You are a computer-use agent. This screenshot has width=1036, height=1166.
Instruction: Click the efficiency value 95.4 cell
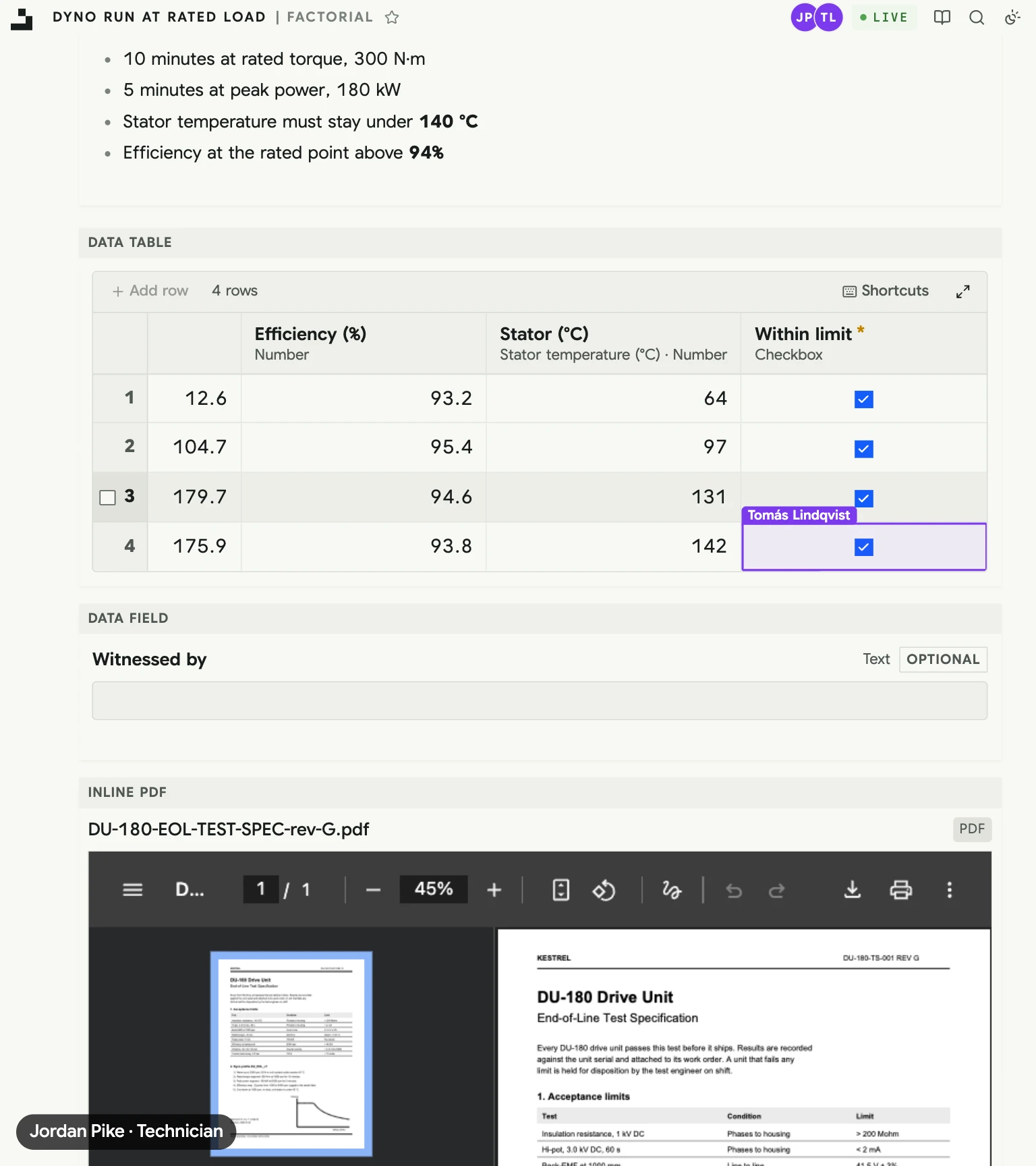(x=364, y=447)
